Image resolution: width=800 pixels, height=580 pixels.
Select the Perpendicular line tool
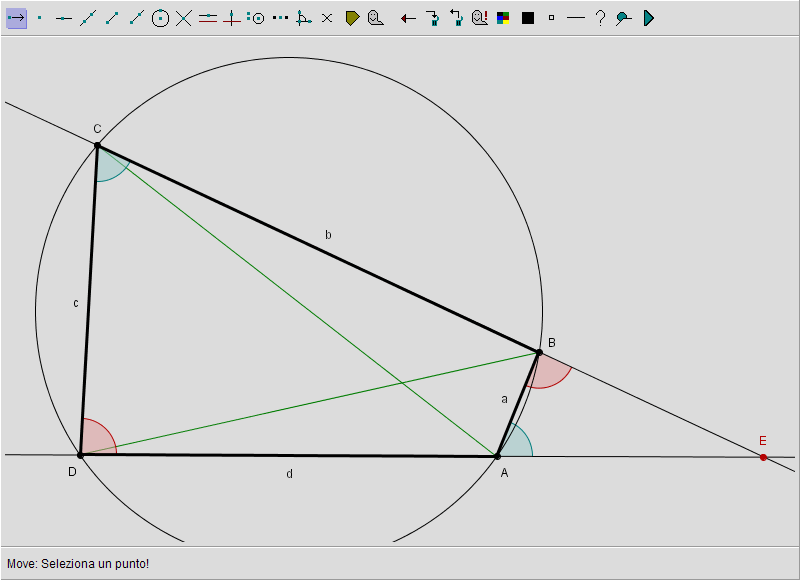(232, 18)
